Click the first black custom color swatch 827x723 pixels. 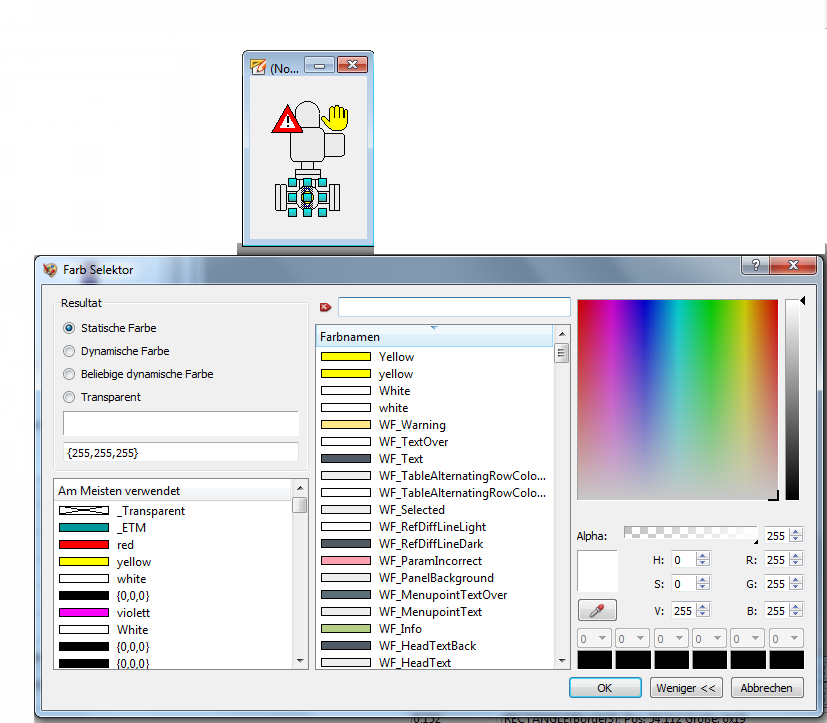pyautogui.click(x=595, y=660)
